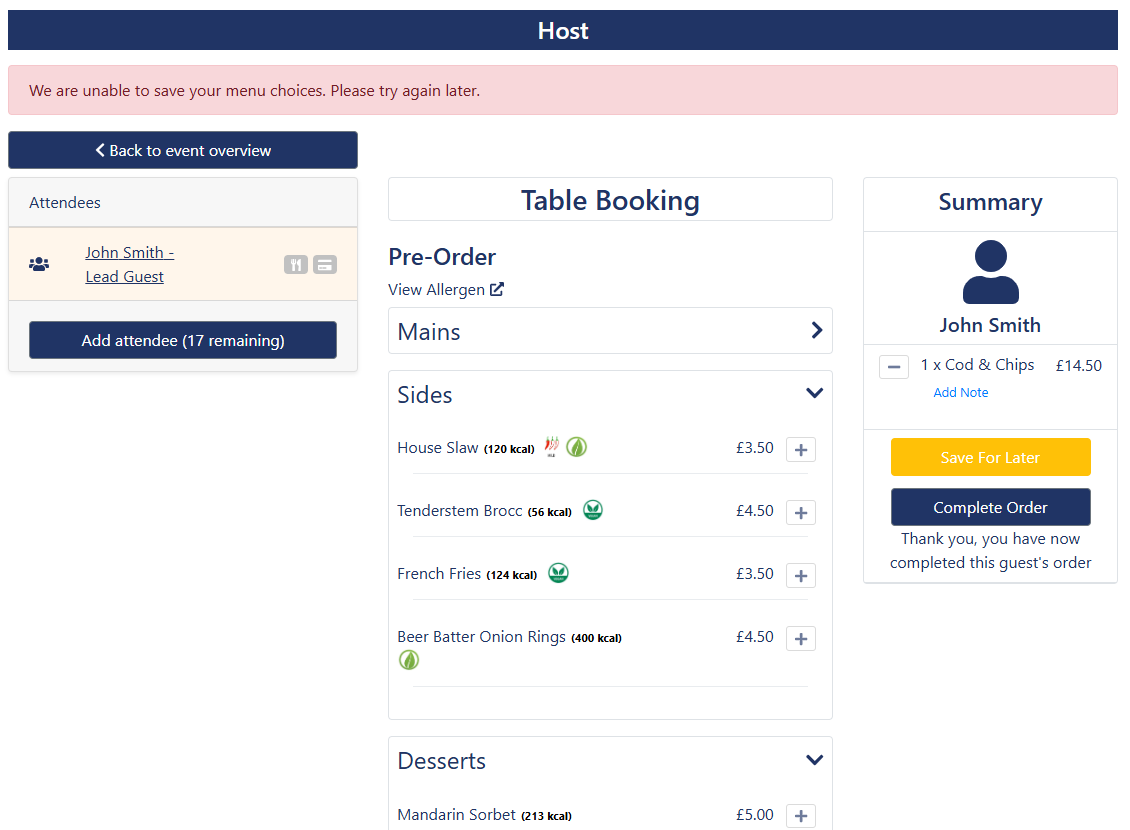This screenshot has width=1130, height=830.
Task: Click Add attendee (17 remaining) button
Action: (x=183, y=341)
